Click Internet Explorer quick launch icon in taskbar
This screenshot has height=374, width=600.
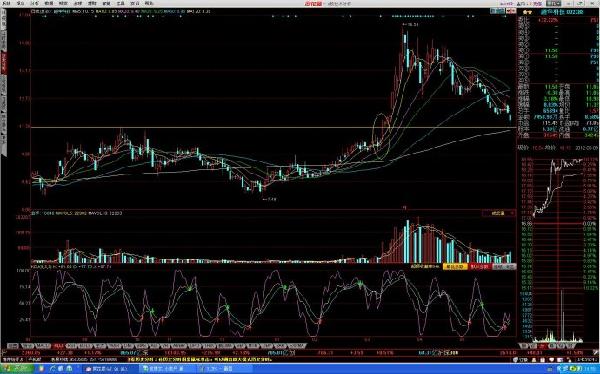(54, 369)
